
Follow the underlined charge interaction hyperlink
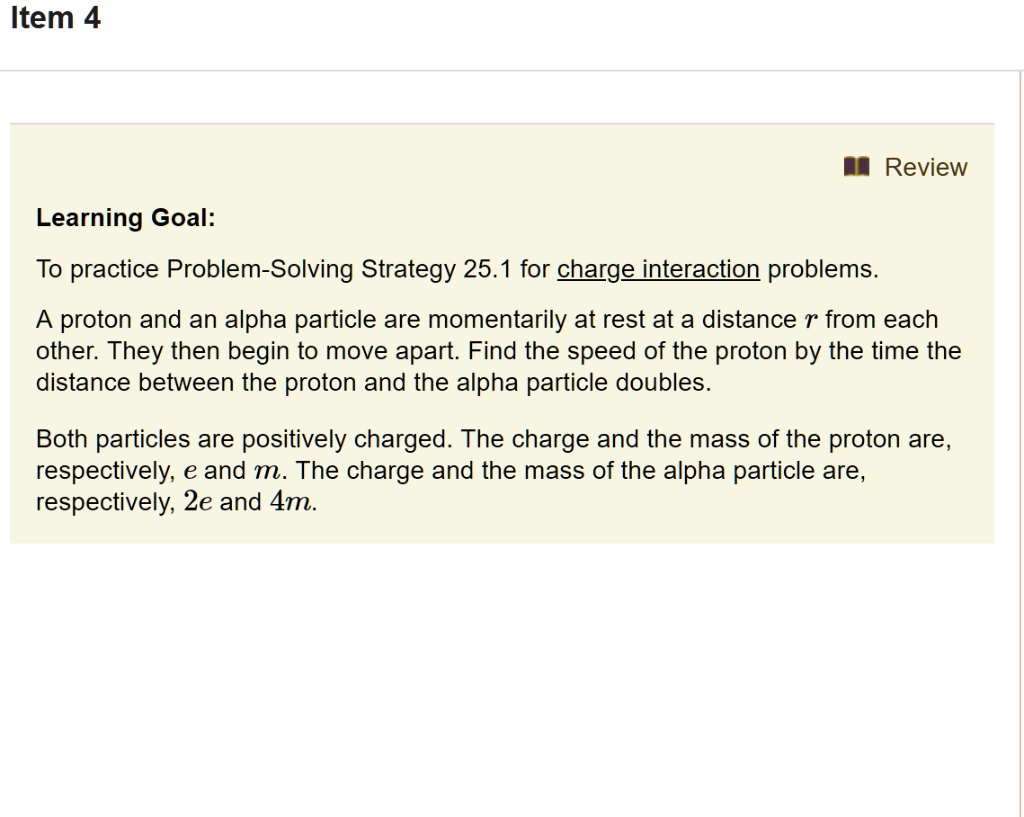660,269
